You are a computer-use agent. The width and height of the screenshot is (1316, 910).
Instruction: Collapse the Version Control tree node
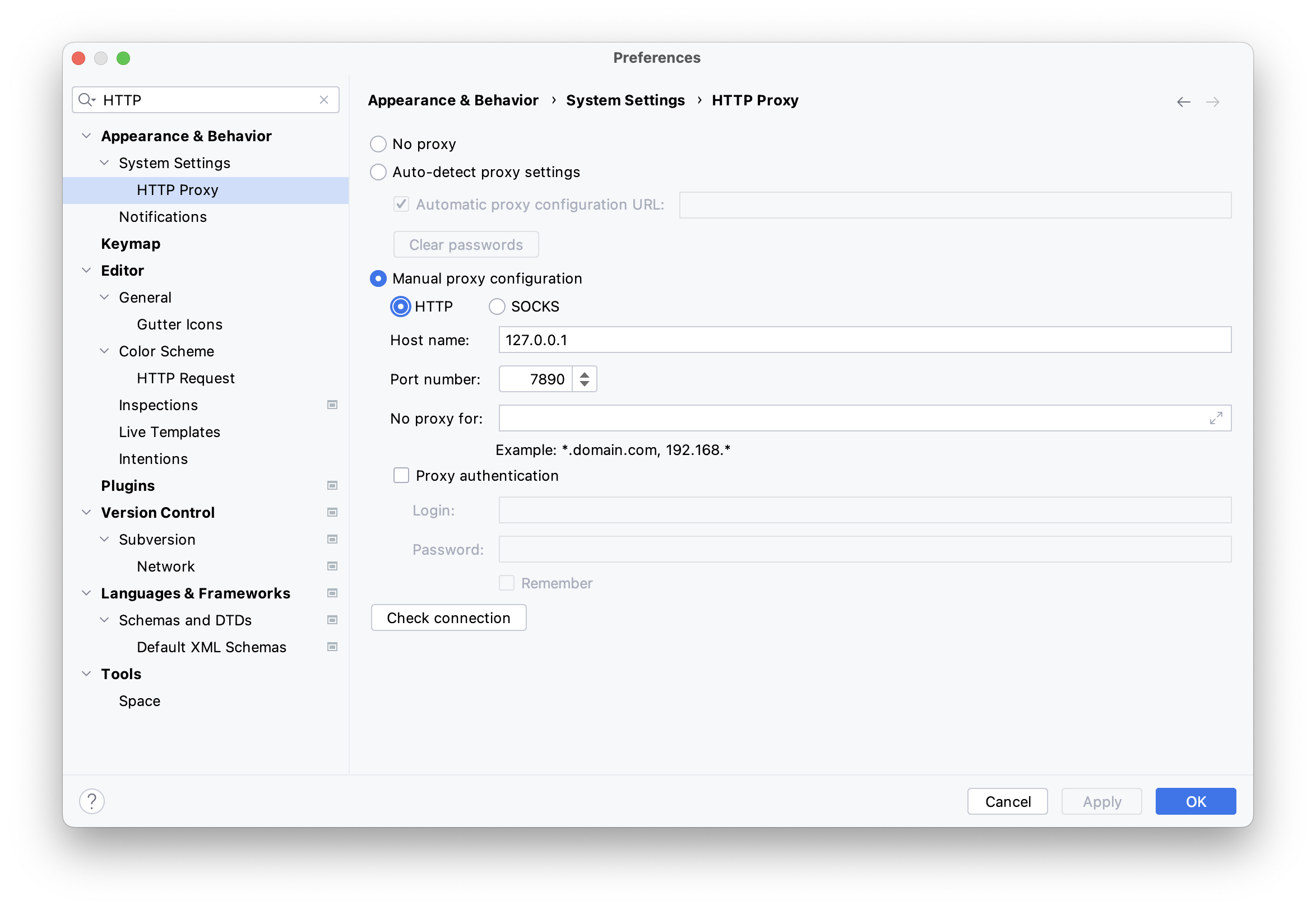87,512
